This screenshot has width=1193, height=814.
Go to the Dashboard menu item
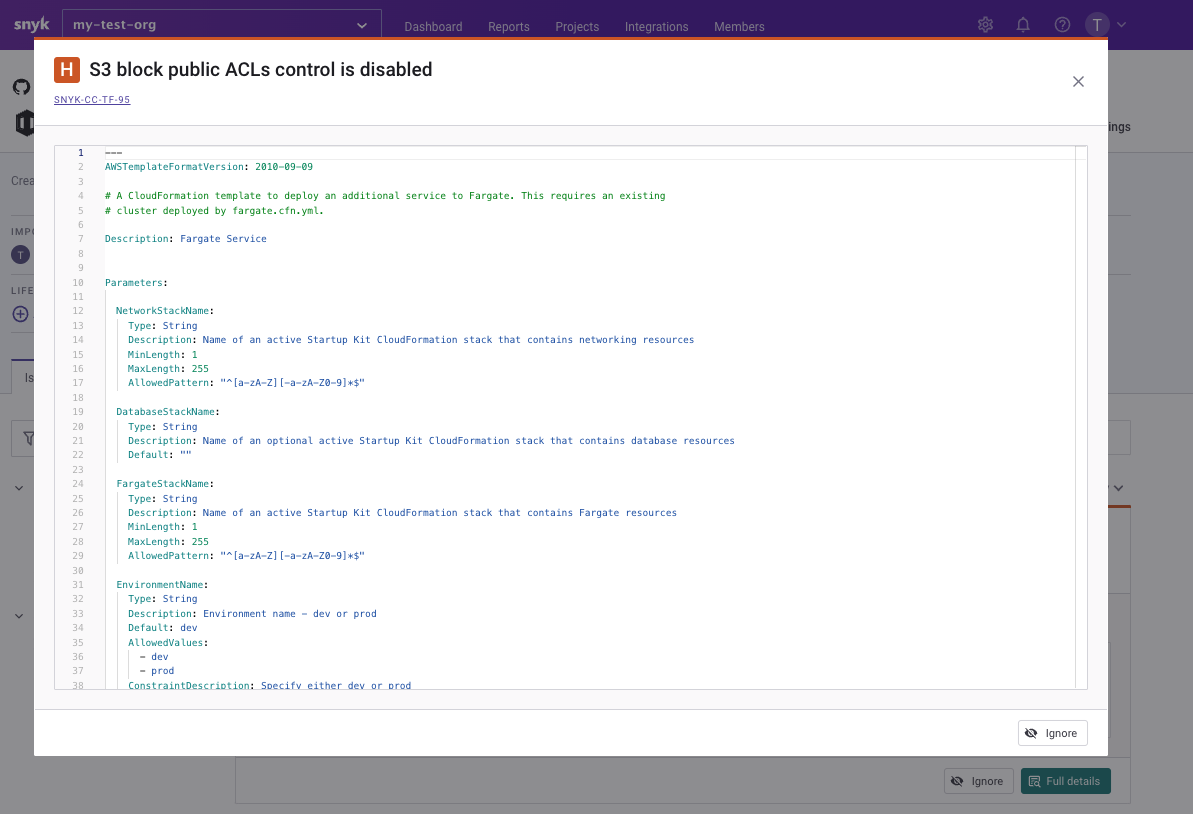coord(433,27)
